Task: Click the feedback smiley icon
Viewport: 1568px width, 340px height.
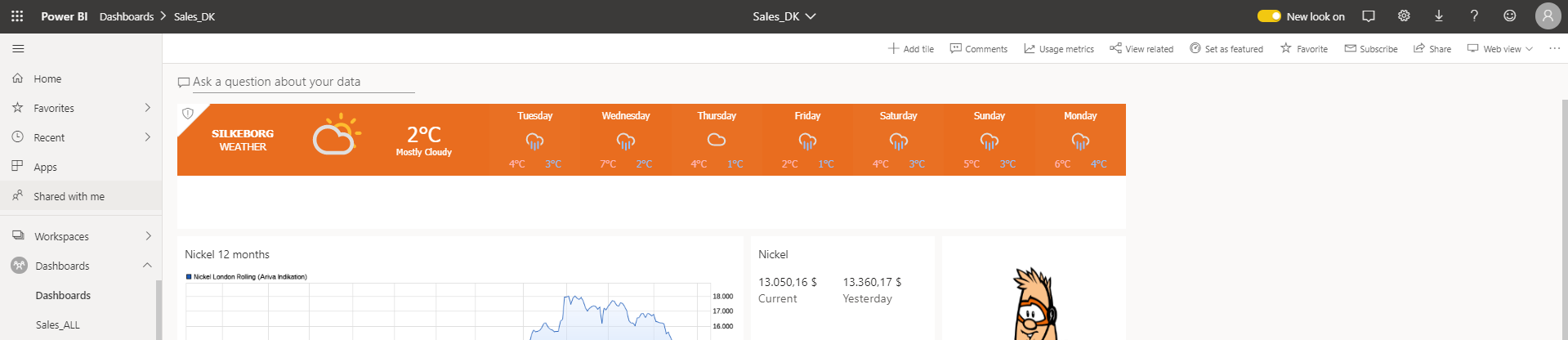Action: coord(1510,16)
